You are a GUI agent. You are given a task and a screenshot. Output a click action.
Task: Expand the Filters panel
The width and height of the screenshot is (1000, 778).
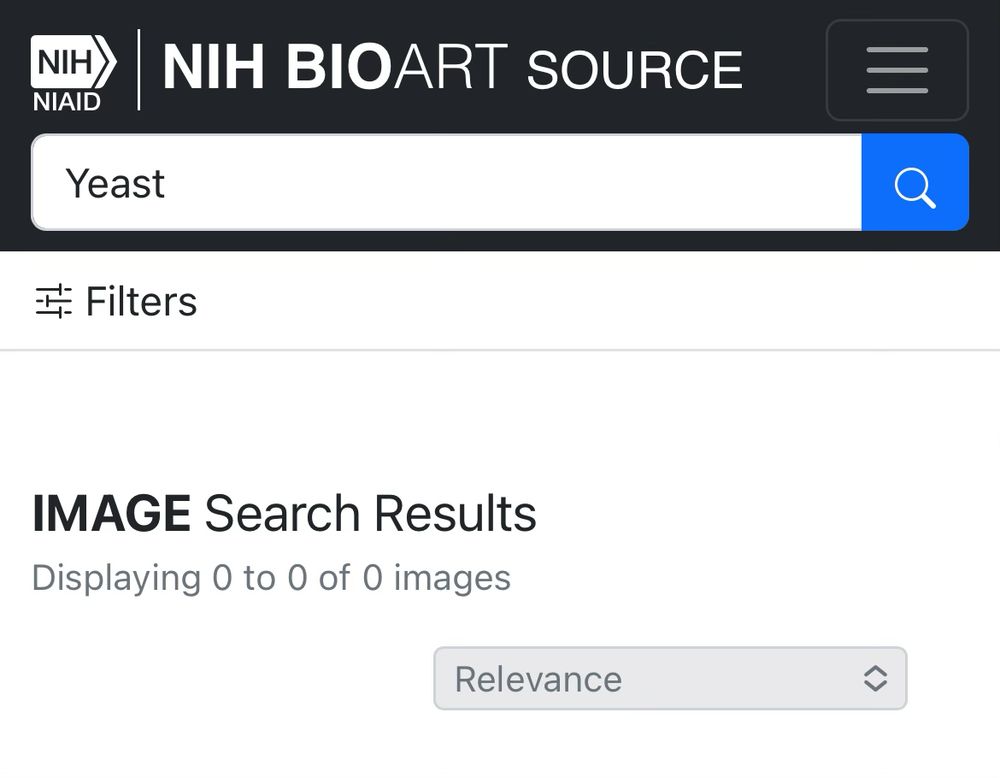tap(116, 301)
